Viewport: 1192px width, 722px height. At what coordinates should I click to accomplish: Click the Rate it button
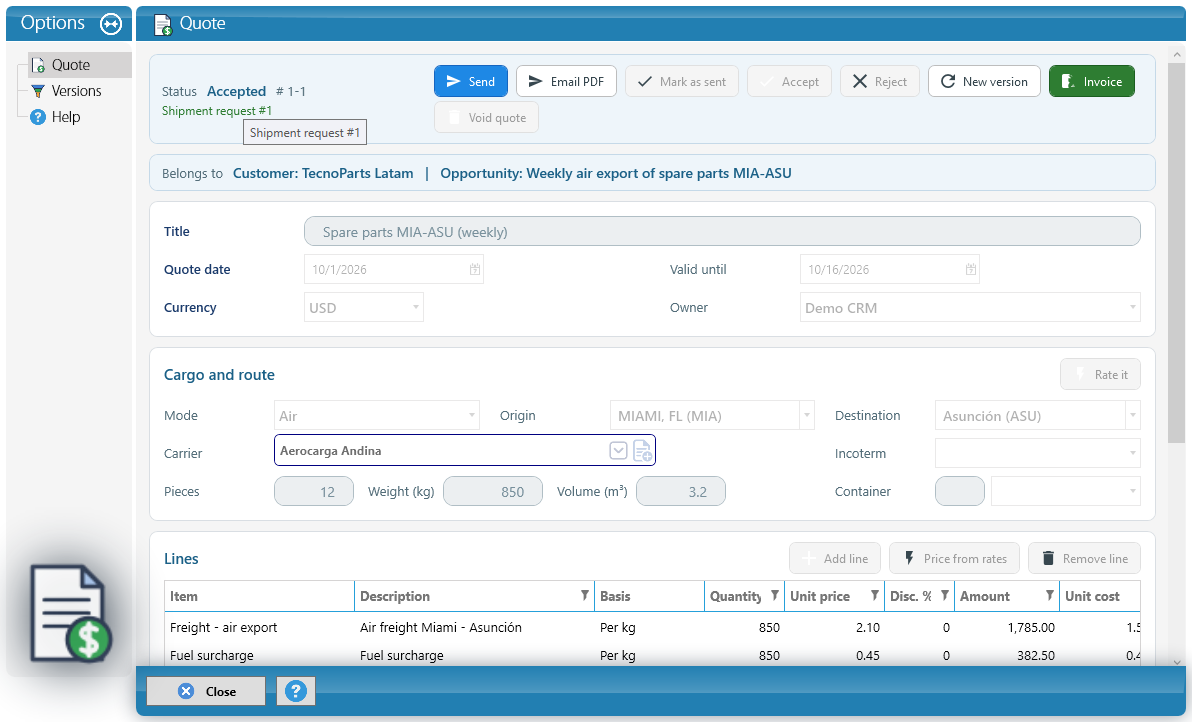[1100, 375]
